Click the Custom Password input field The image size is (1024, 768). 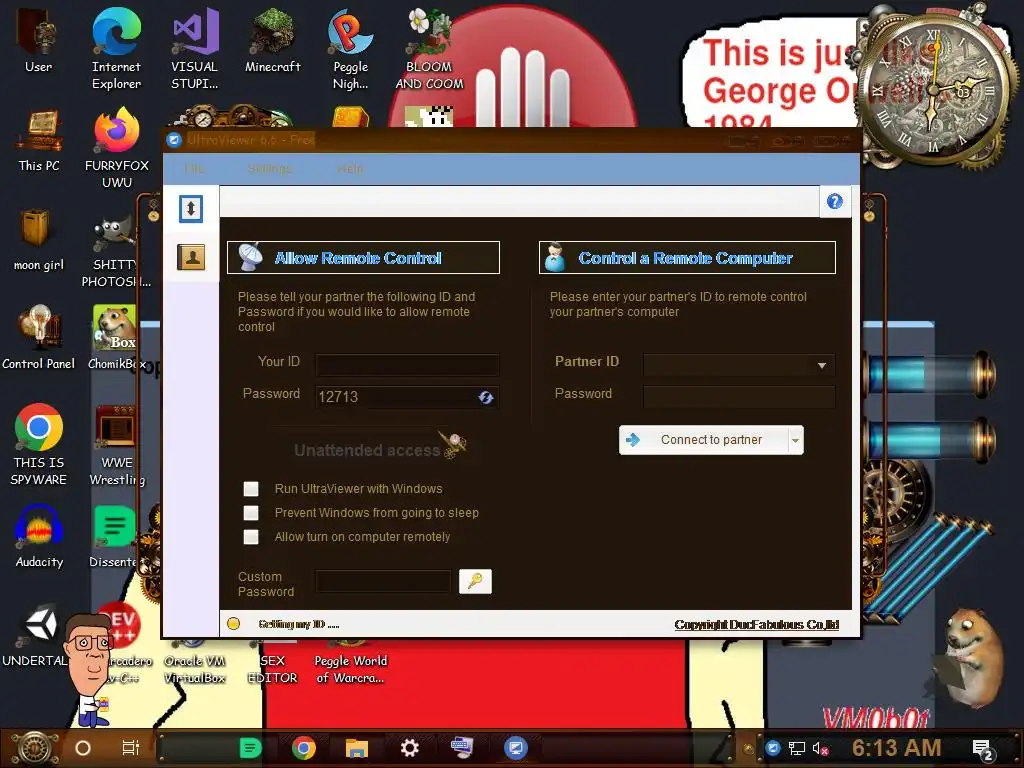click(383, 581)
